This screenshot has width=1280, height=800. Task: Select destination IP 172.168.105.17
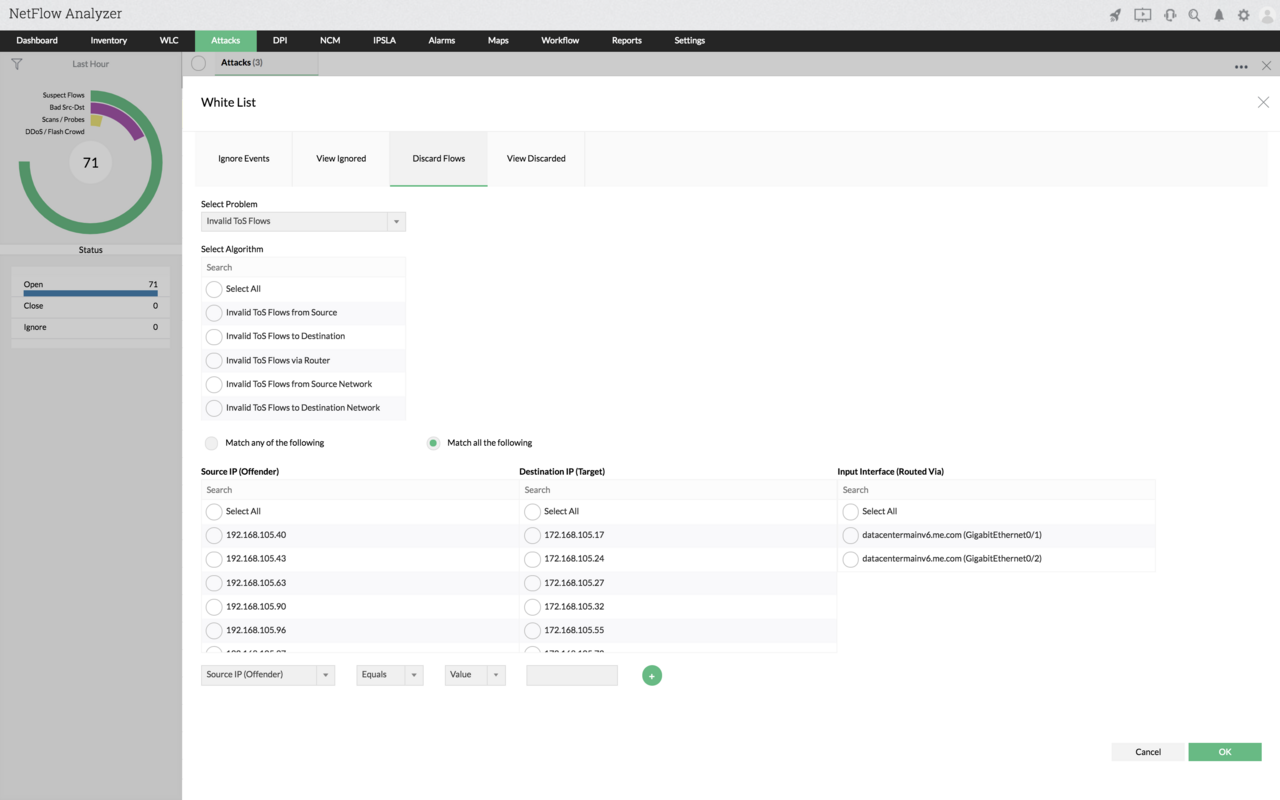[x=532, y=535]
